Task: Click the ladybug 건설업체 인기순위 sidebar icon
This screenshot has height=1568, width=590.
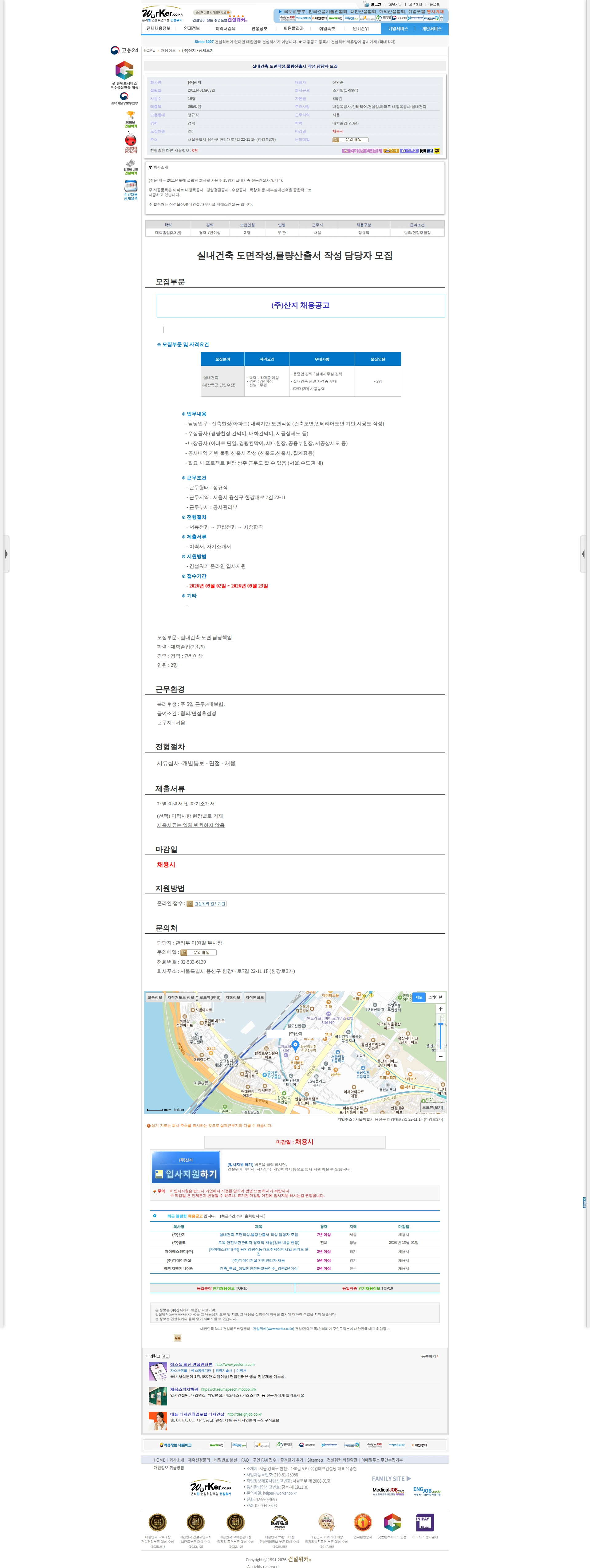Action: (130, 143)
